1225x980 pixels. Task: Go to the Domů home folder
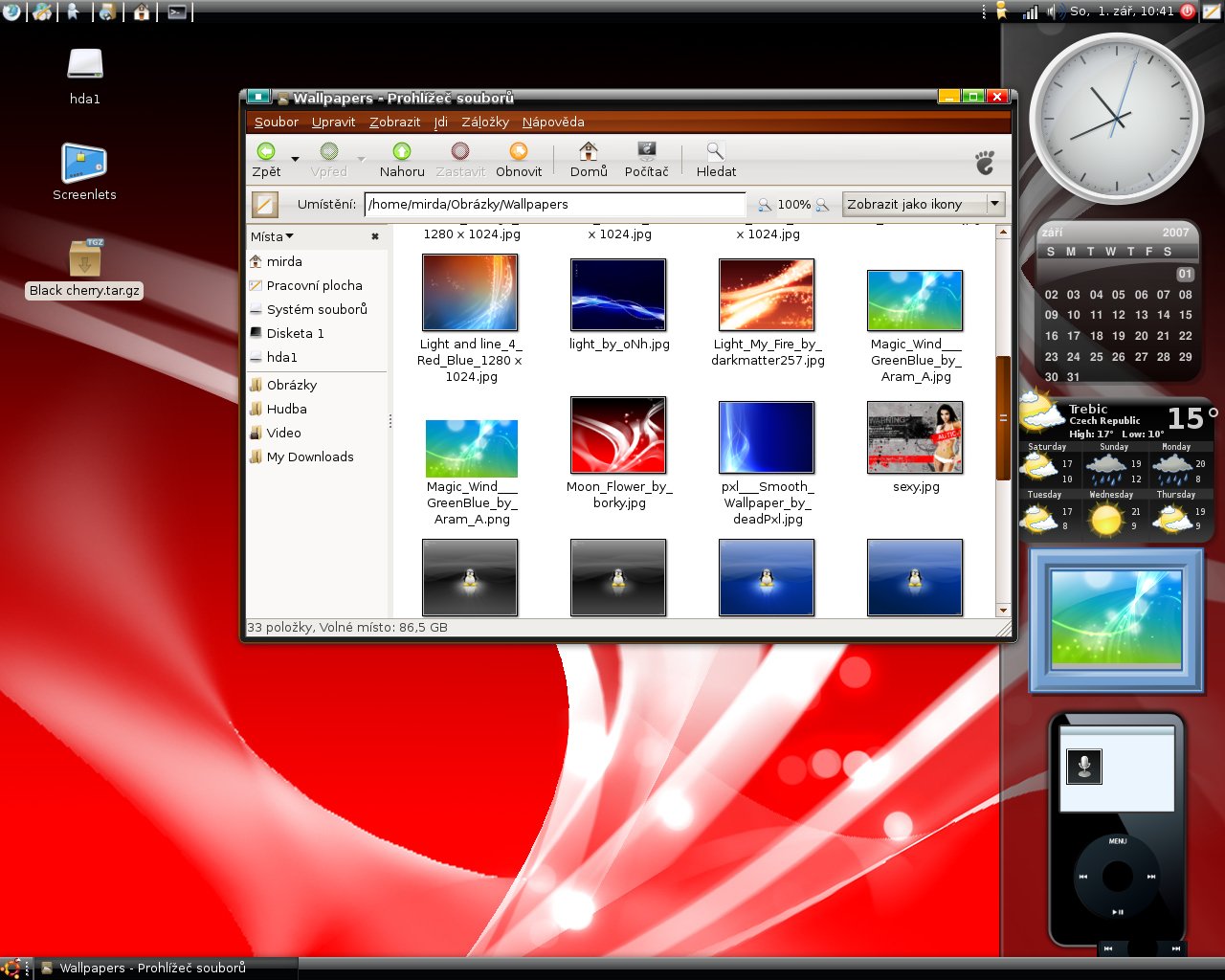[589, 159]
